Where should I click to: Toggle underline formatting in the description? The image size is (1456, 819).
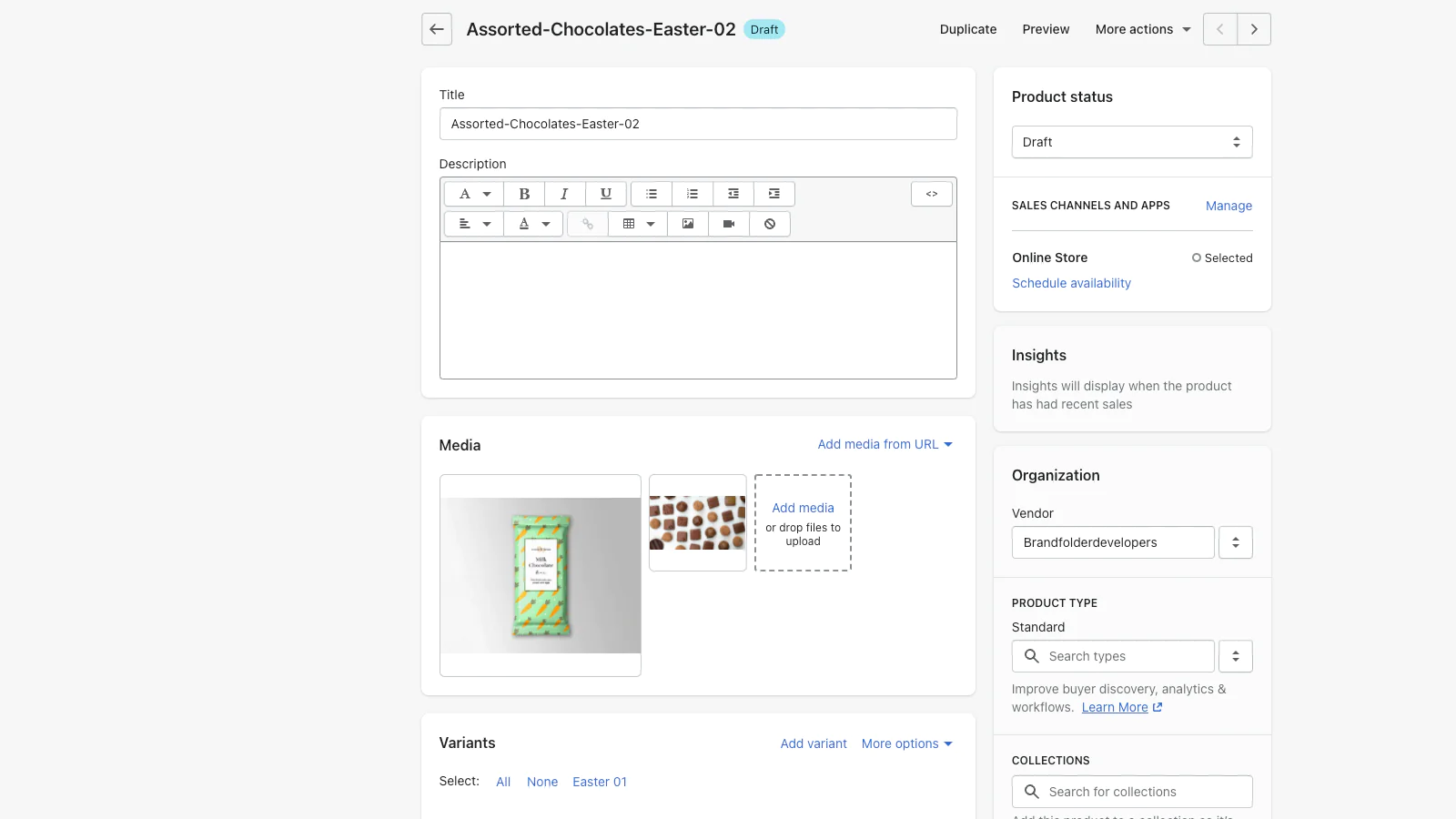click(605, 194)
